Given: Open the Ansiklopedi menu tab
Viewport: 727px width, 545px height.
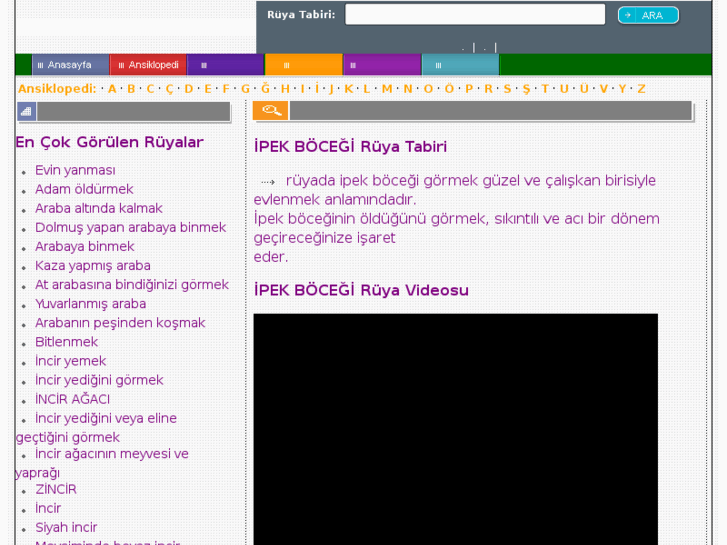Looking at the screenshot, I should (x=148, y=65).
